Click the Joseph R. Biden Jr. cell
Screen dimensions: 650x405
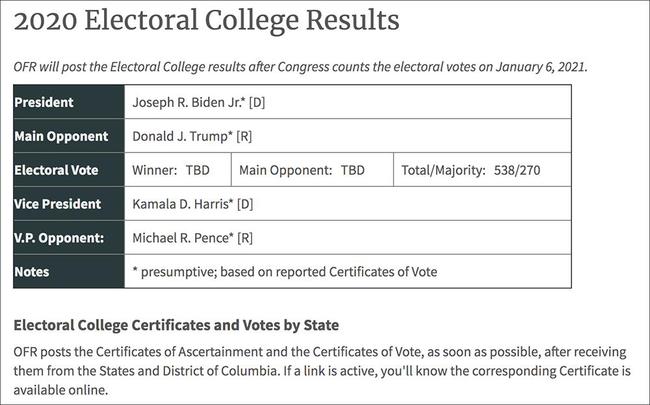click(348, 102)
